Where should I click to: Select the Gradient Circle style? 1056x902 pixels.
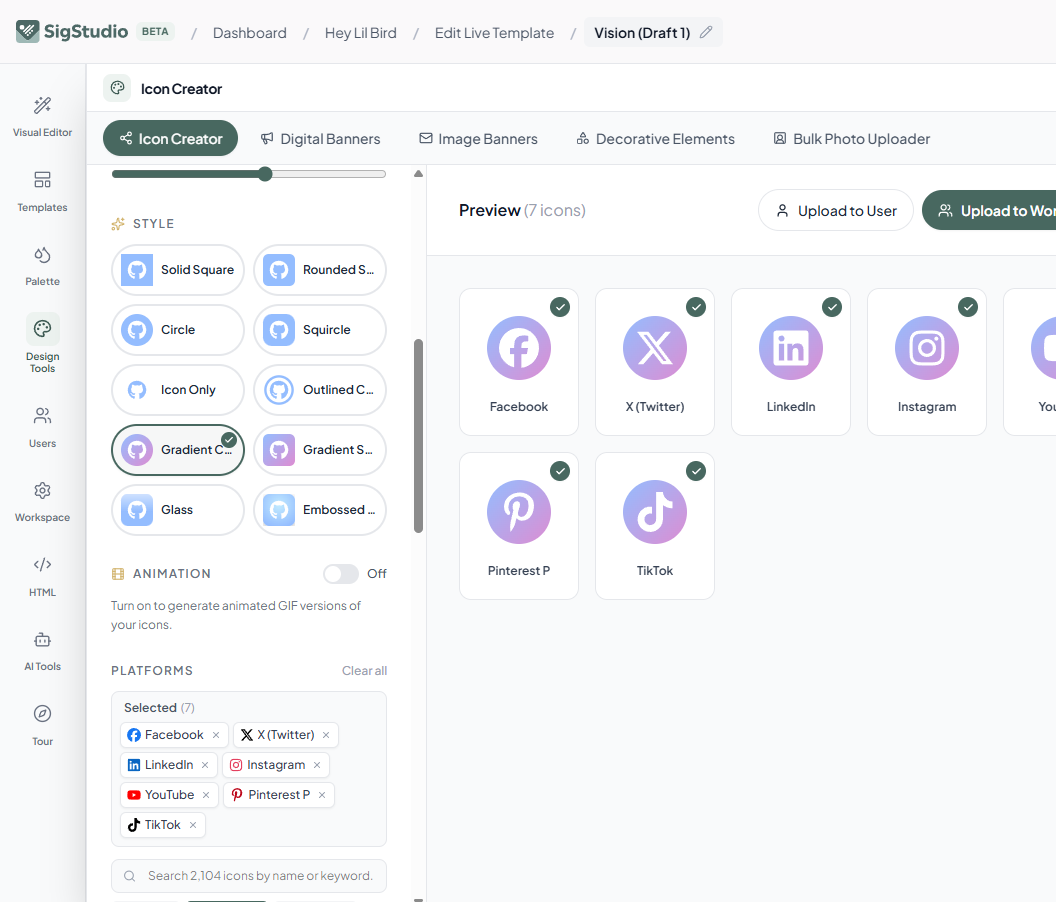point(178,450)
